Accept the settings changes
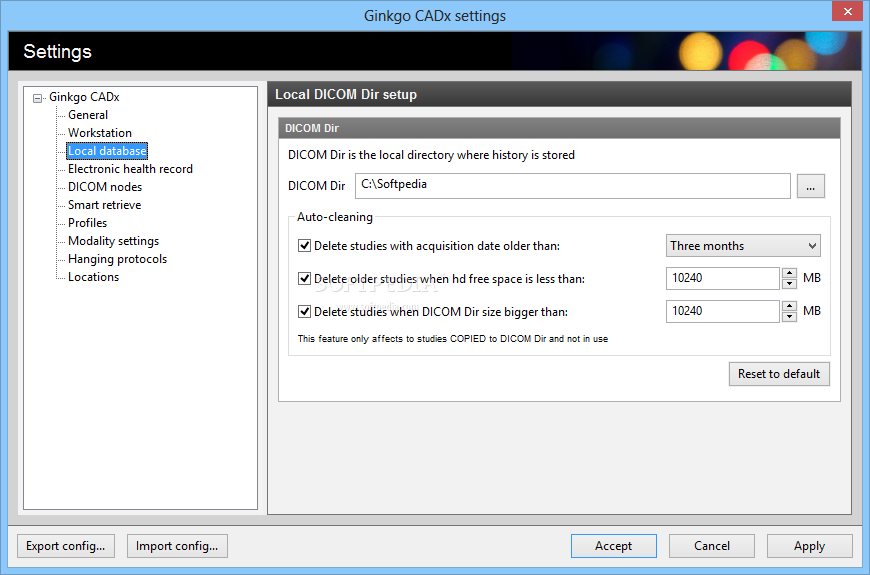This screenshot has width=870, height=575. pos(614,546)
